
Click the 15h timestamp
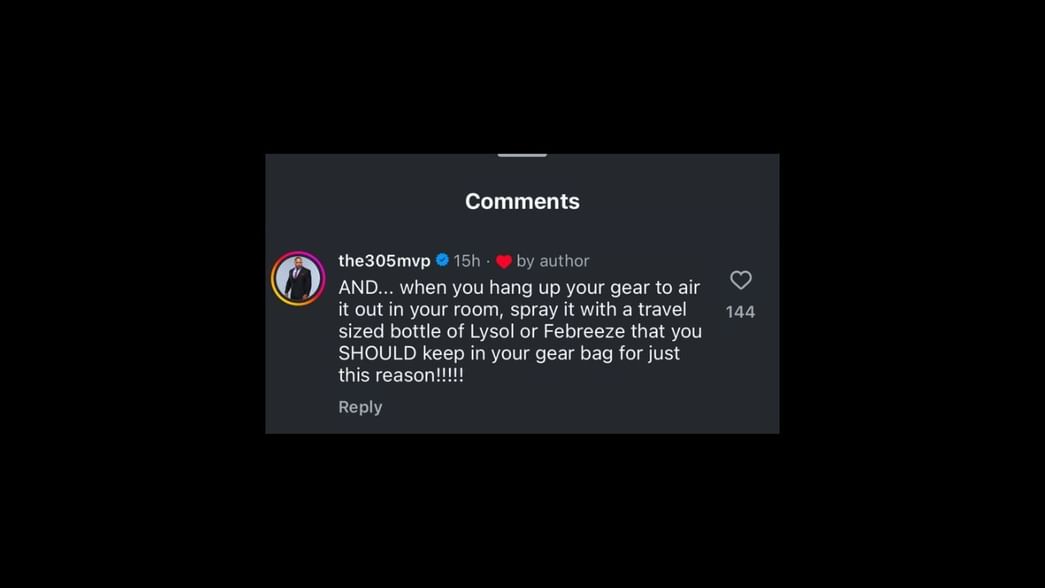click(x=467, y=261)
